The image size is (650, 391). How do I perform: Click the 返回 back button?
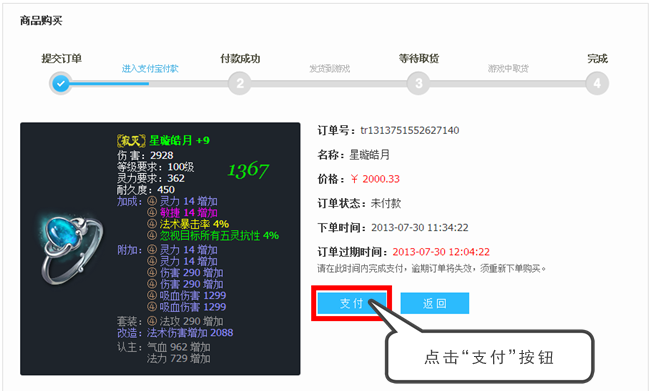click(434, 303)
